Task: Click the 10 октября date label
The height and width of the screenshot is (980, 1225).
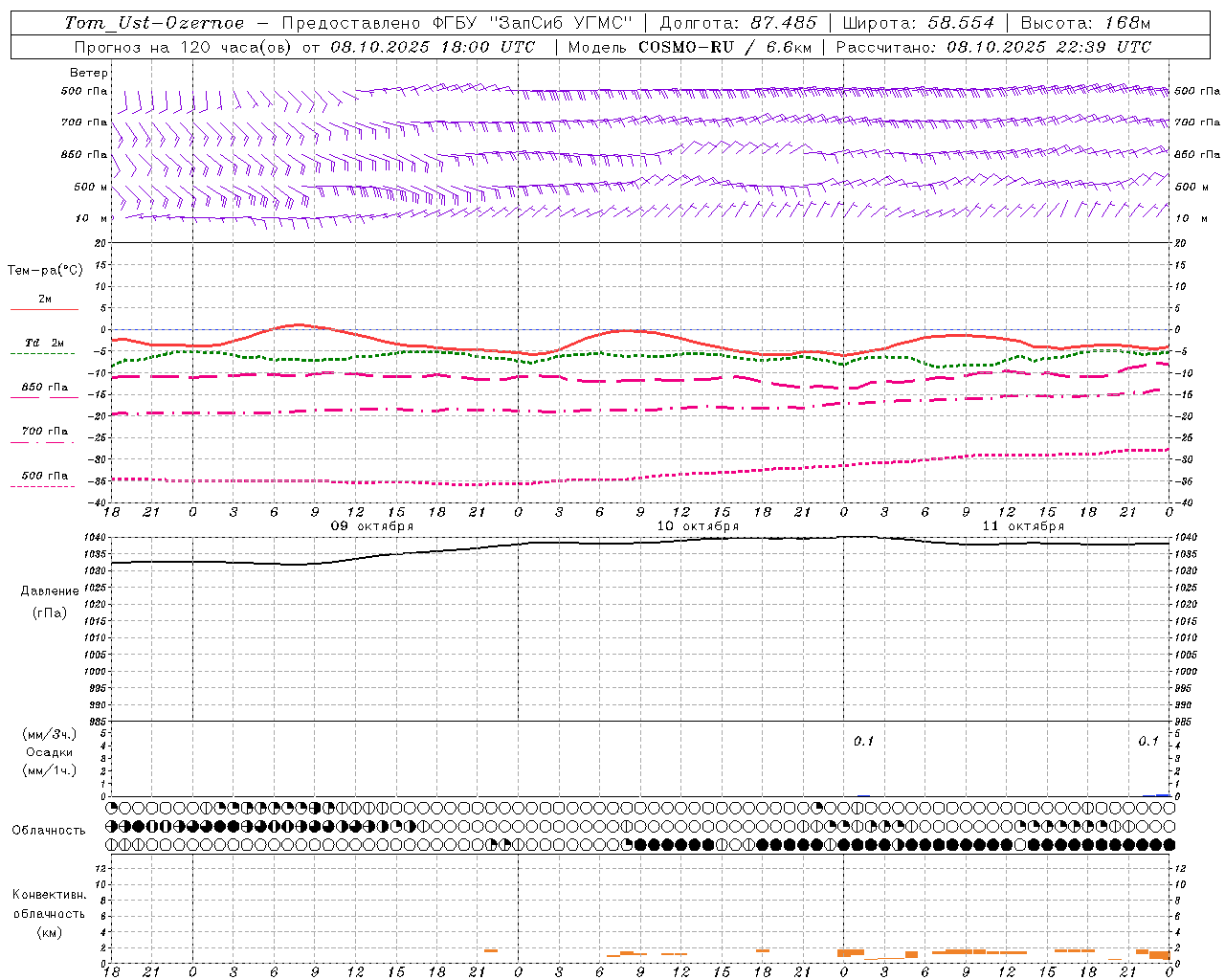Action: coord(698,526)
